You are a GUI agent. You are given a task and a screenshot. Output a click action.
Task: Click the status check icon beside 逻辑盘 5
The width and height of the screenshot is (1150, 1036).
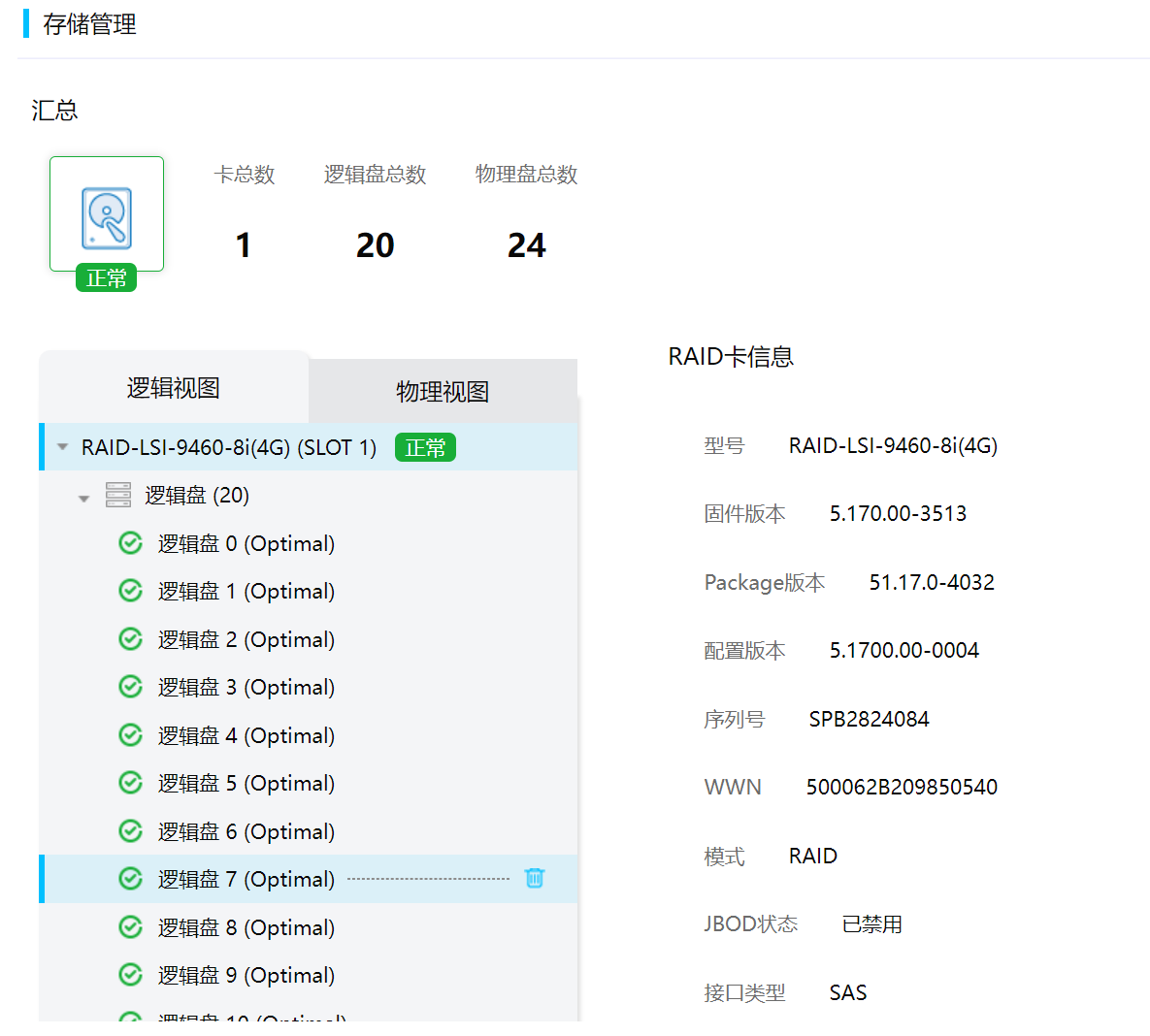coord(130,783)
